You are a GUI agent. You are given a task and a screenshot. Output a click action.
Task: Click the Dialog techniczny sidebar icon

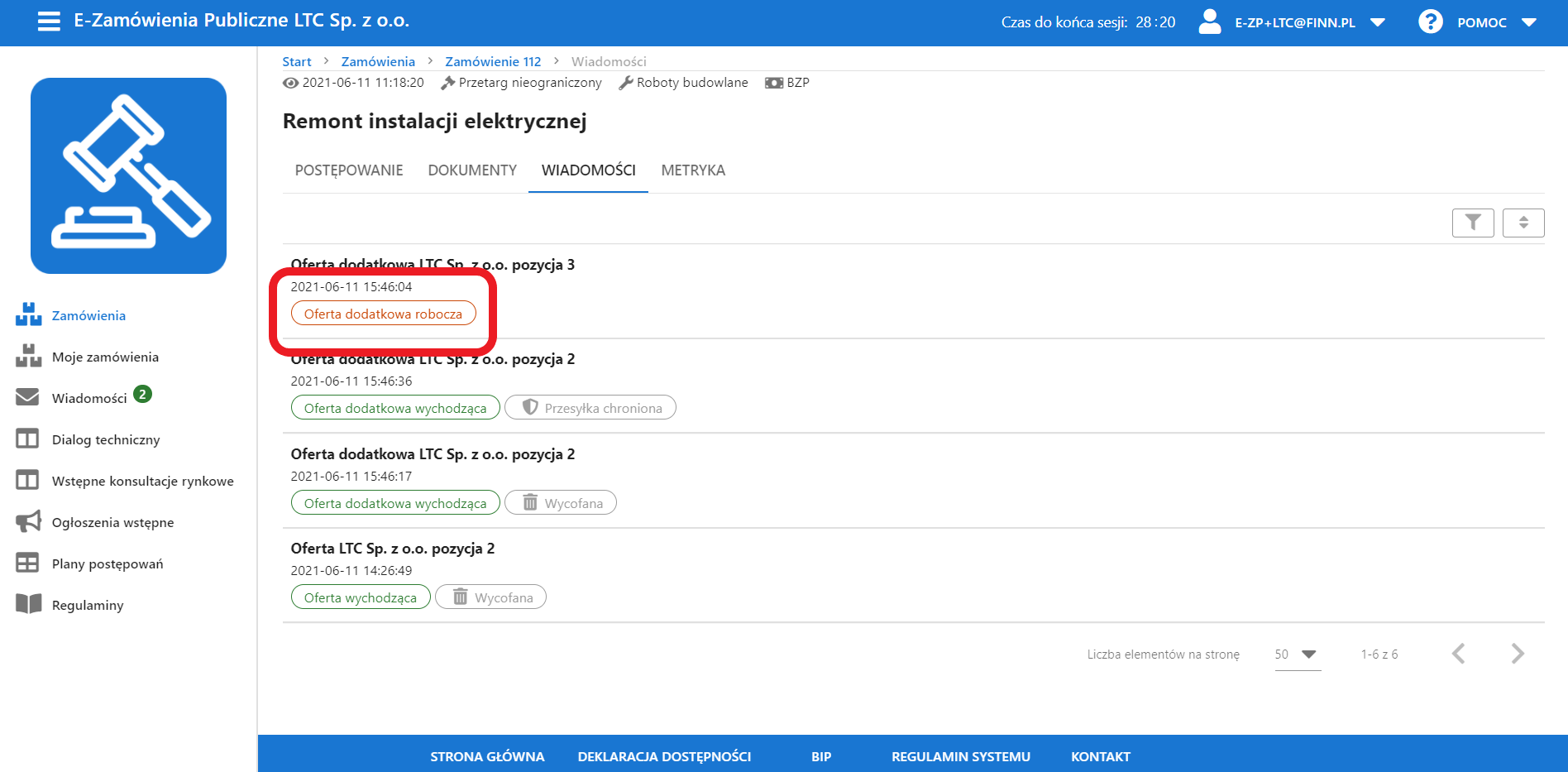pos(27,439)
